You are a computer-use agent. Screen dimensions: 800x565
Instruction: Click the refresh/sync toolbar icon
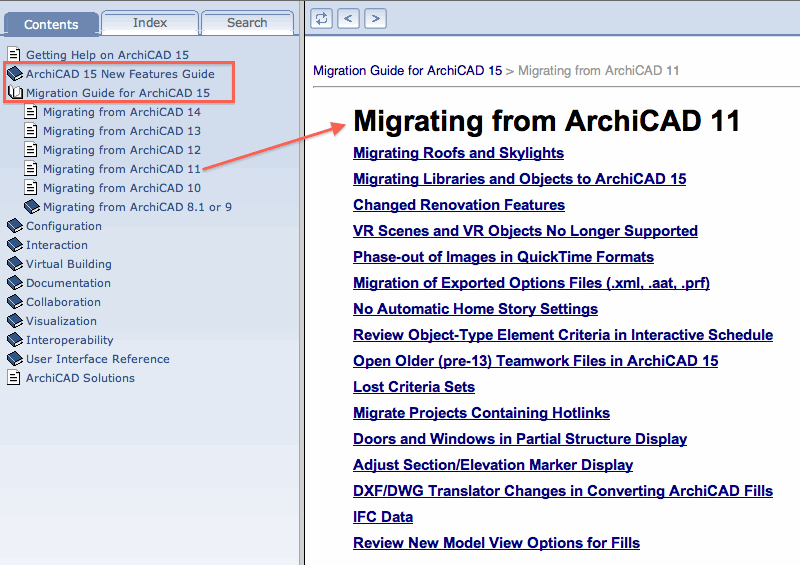(321, 19)
